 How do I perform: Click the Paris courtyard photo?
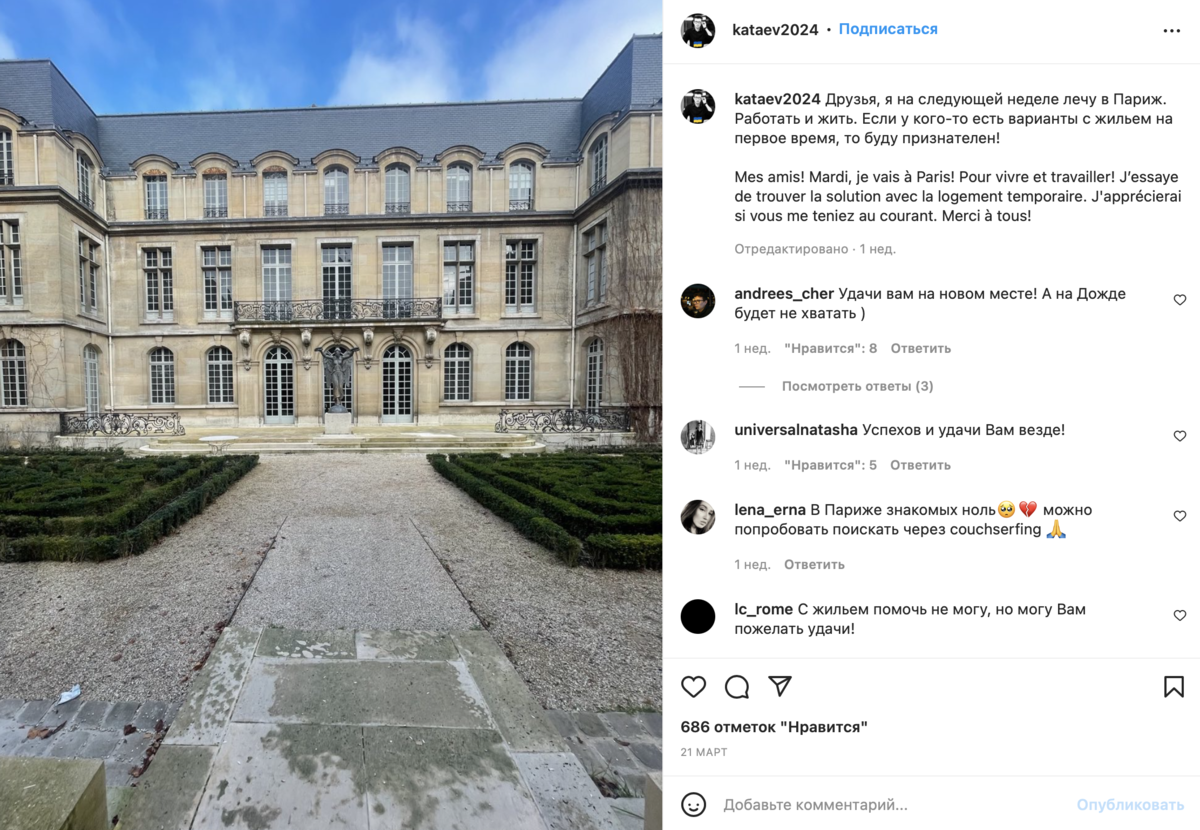(331, 415)
